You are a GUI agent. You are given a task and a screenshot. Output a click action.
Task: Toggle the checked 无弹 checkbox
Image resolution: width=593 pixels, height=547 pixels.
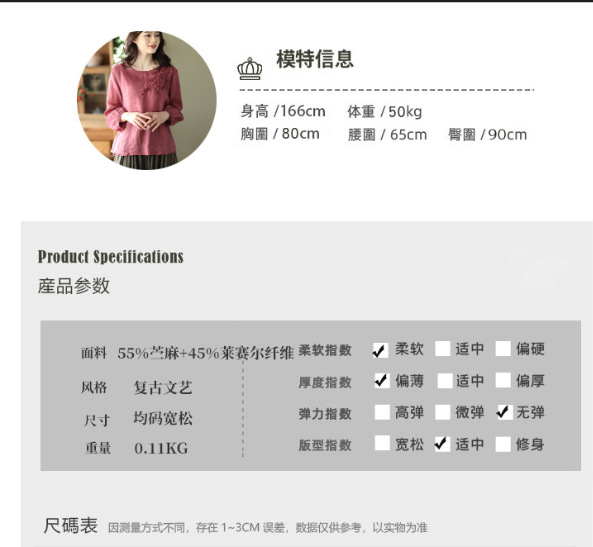coord(504,412)
